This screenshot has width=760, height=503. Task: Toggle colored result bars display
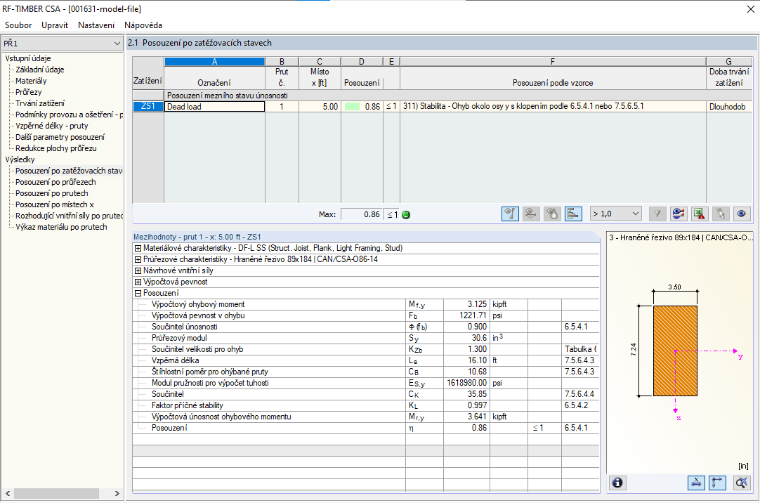coord(573,214)
